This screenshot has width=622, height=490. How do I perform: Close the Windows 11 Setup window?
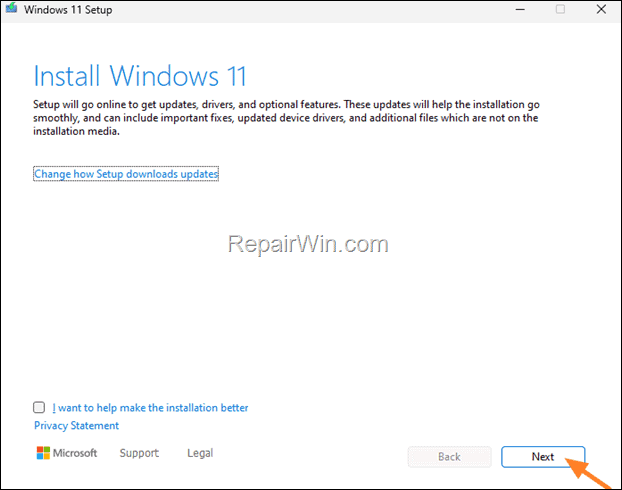click(x=601, y=9)
